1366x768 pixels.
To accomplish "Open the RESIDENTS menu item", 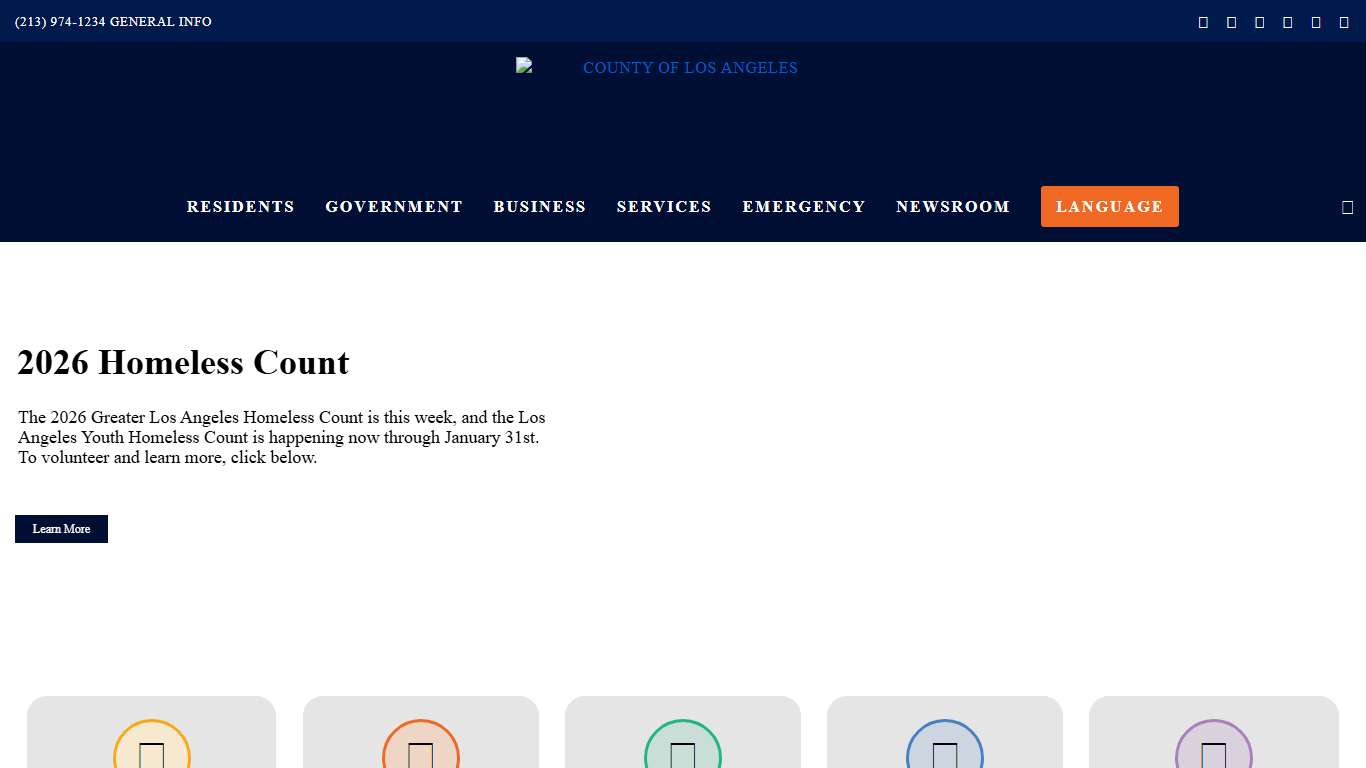I will pyautogui.click(x=240, y=206).
